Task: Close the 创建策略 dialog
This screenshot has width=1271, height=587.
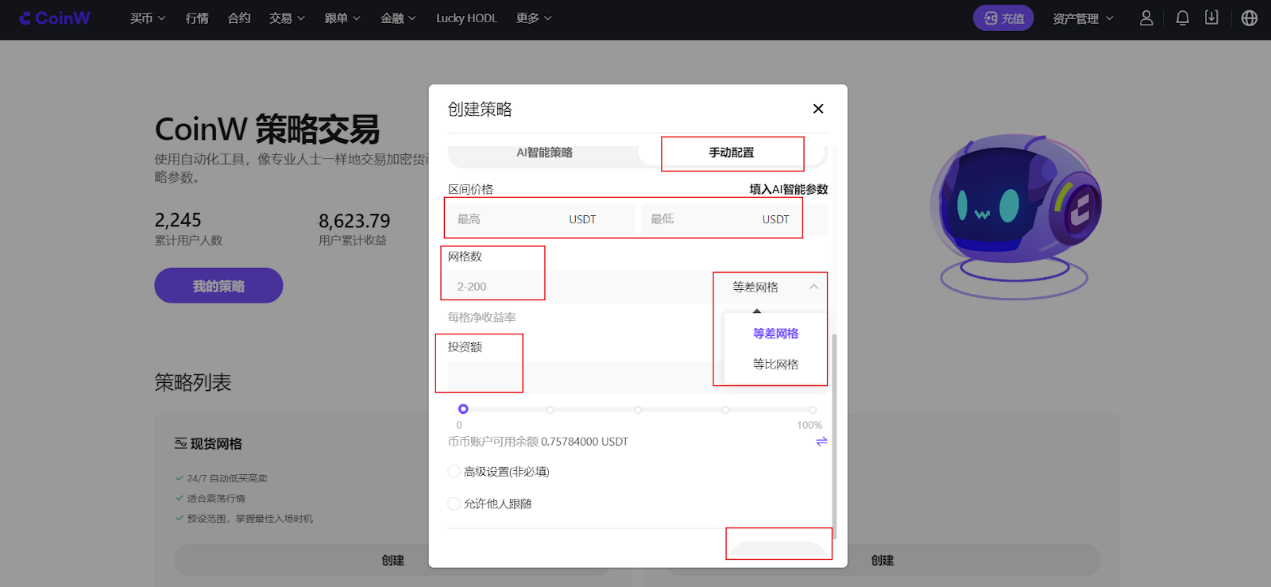Action: tap(818, 109)
